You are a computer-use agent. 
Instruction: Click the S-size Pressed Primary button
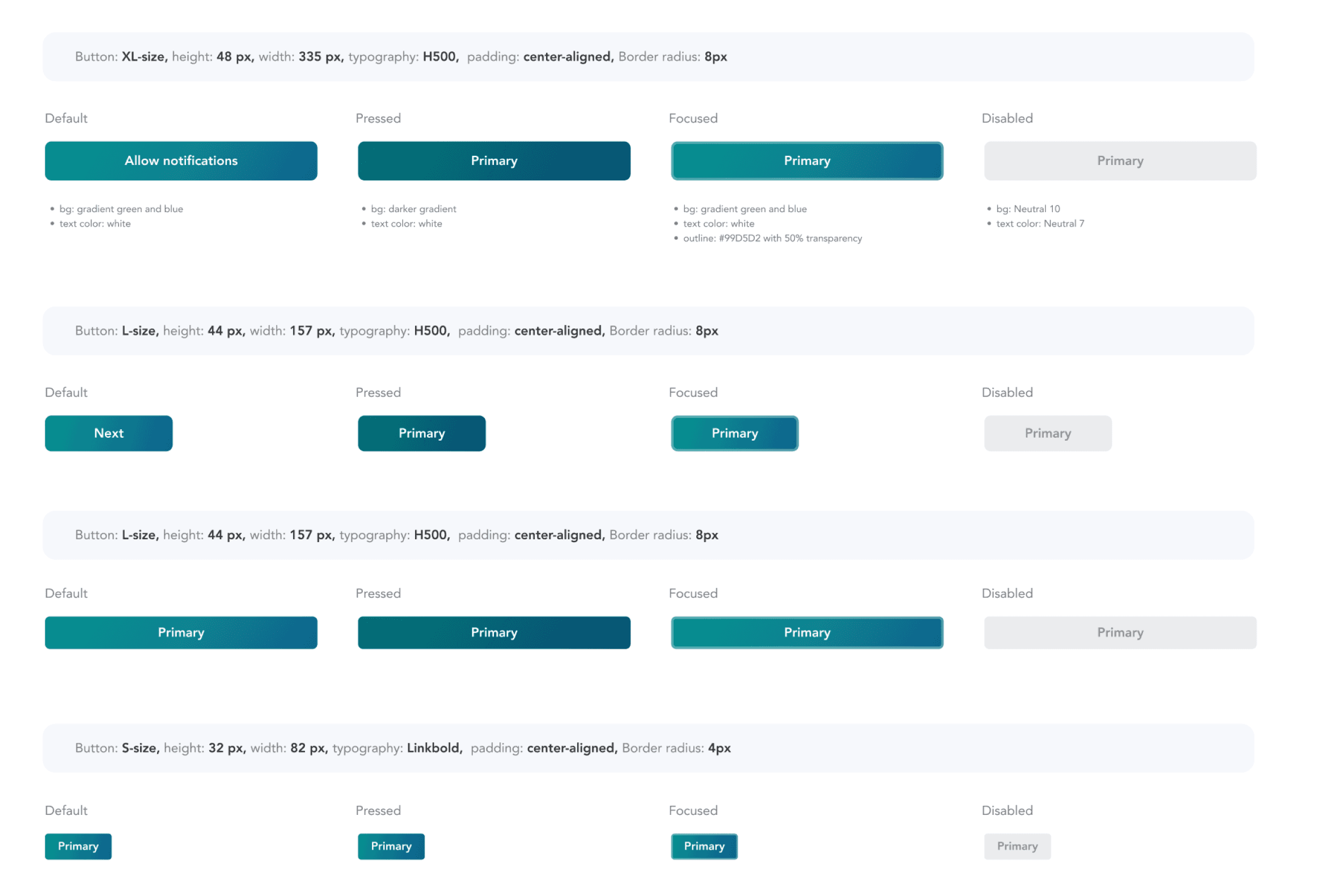click(x=391, y=846)
